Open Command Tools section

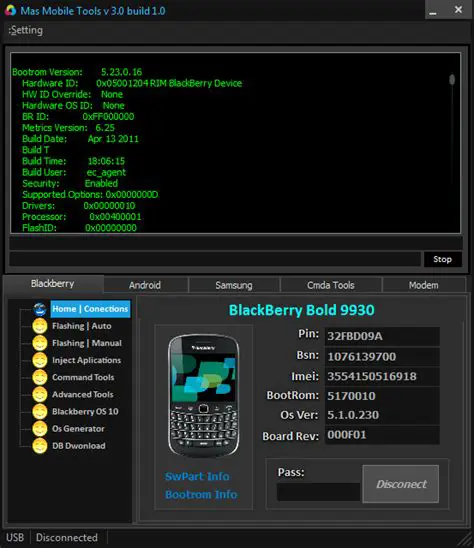click(83, 377)
